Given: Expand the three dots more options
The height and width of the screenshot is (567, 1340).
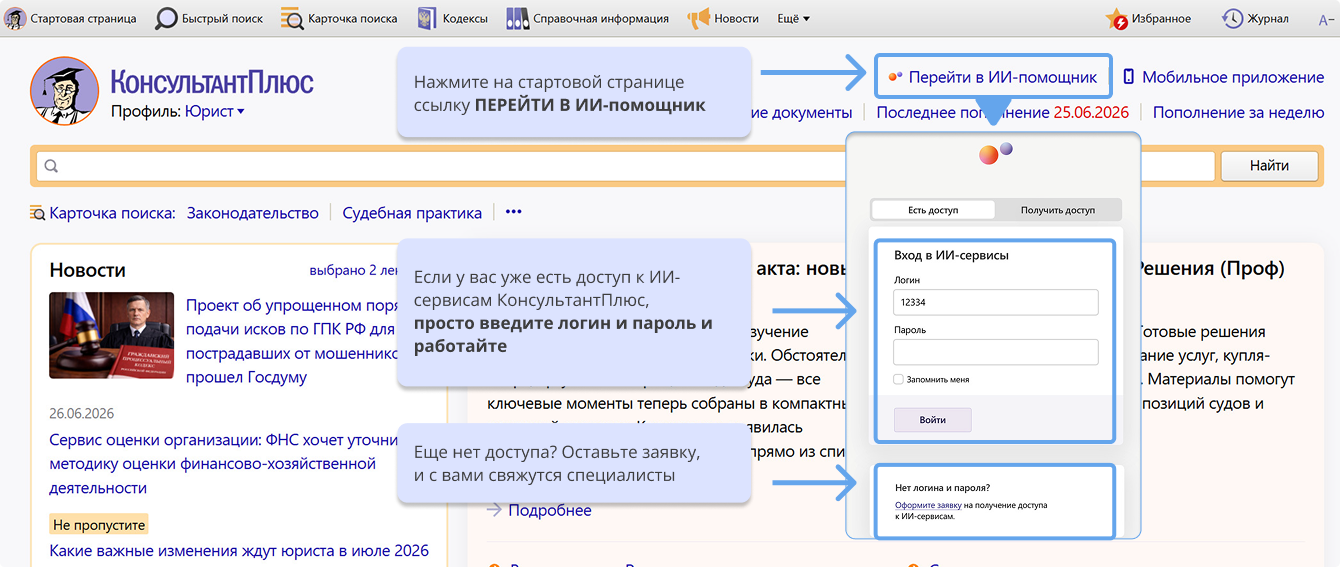Looking at the screenshot, I should 514,212.
